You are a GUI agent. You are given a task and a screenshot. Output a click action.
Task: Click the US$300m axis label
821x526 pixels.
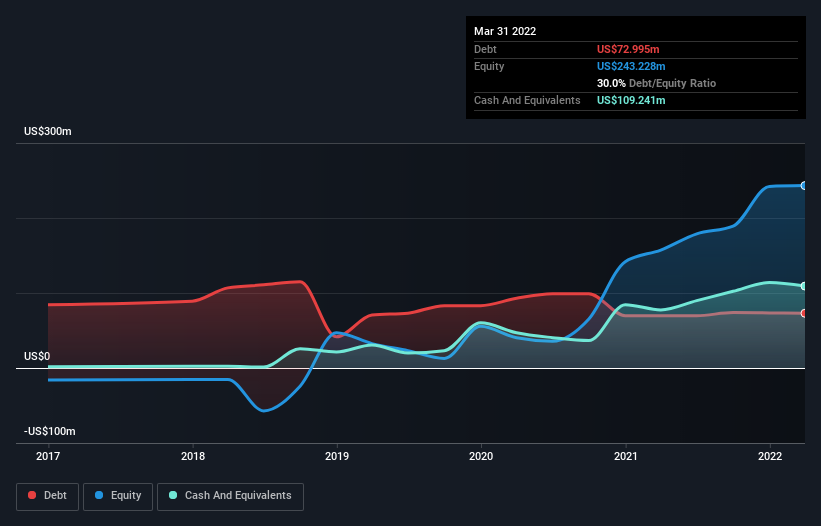click(48, 131)
